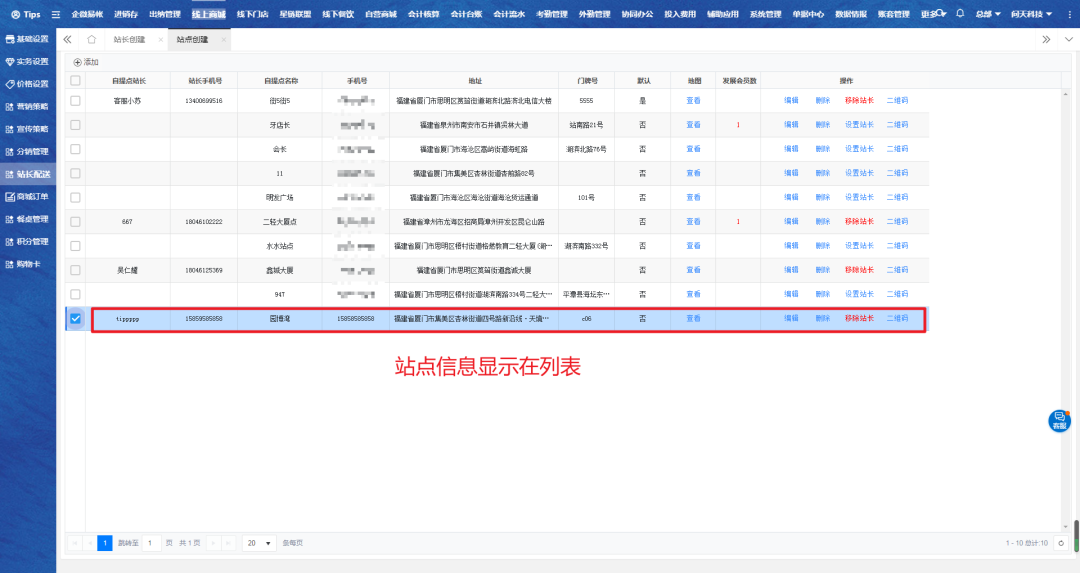
Task: Click the refresh icon in the pagination bar
Action: tap(1061, 543)
